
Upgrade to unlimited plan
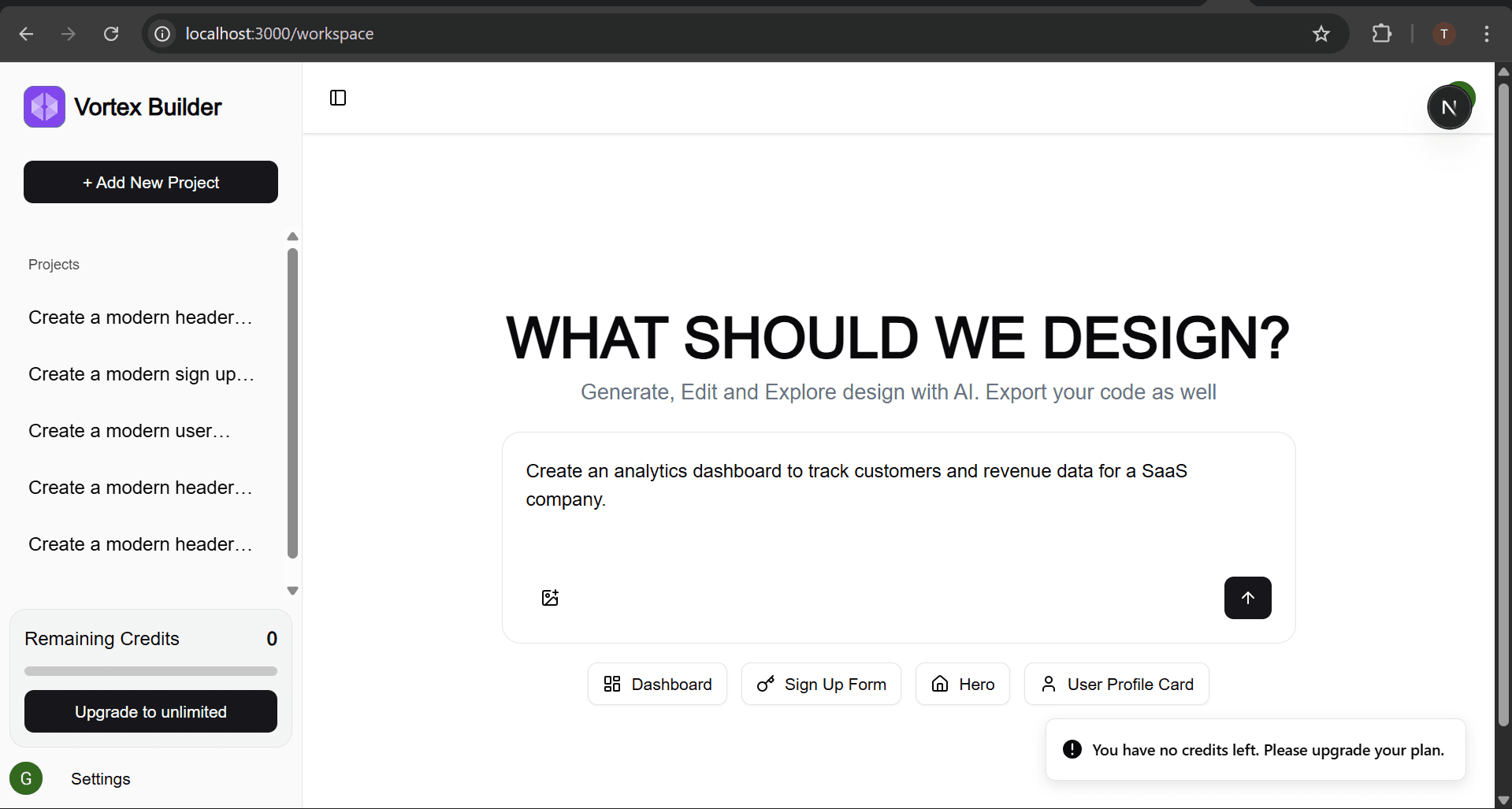[150, 711]
